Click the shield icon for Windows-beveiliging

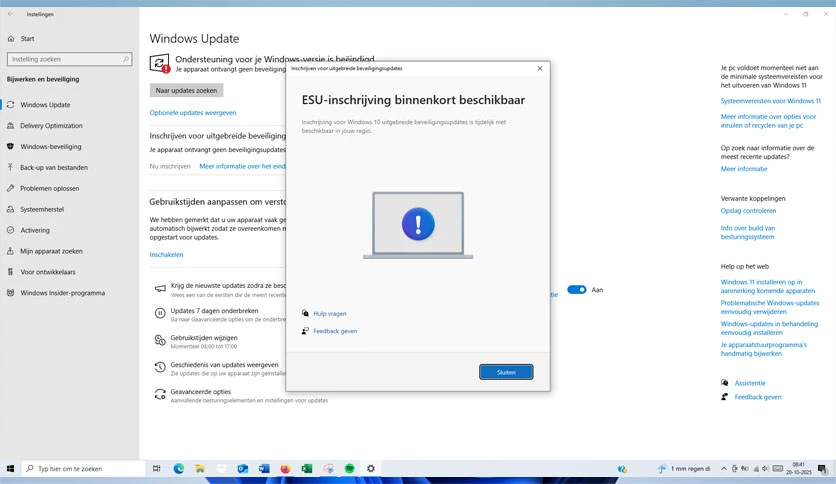coord(10,147)
